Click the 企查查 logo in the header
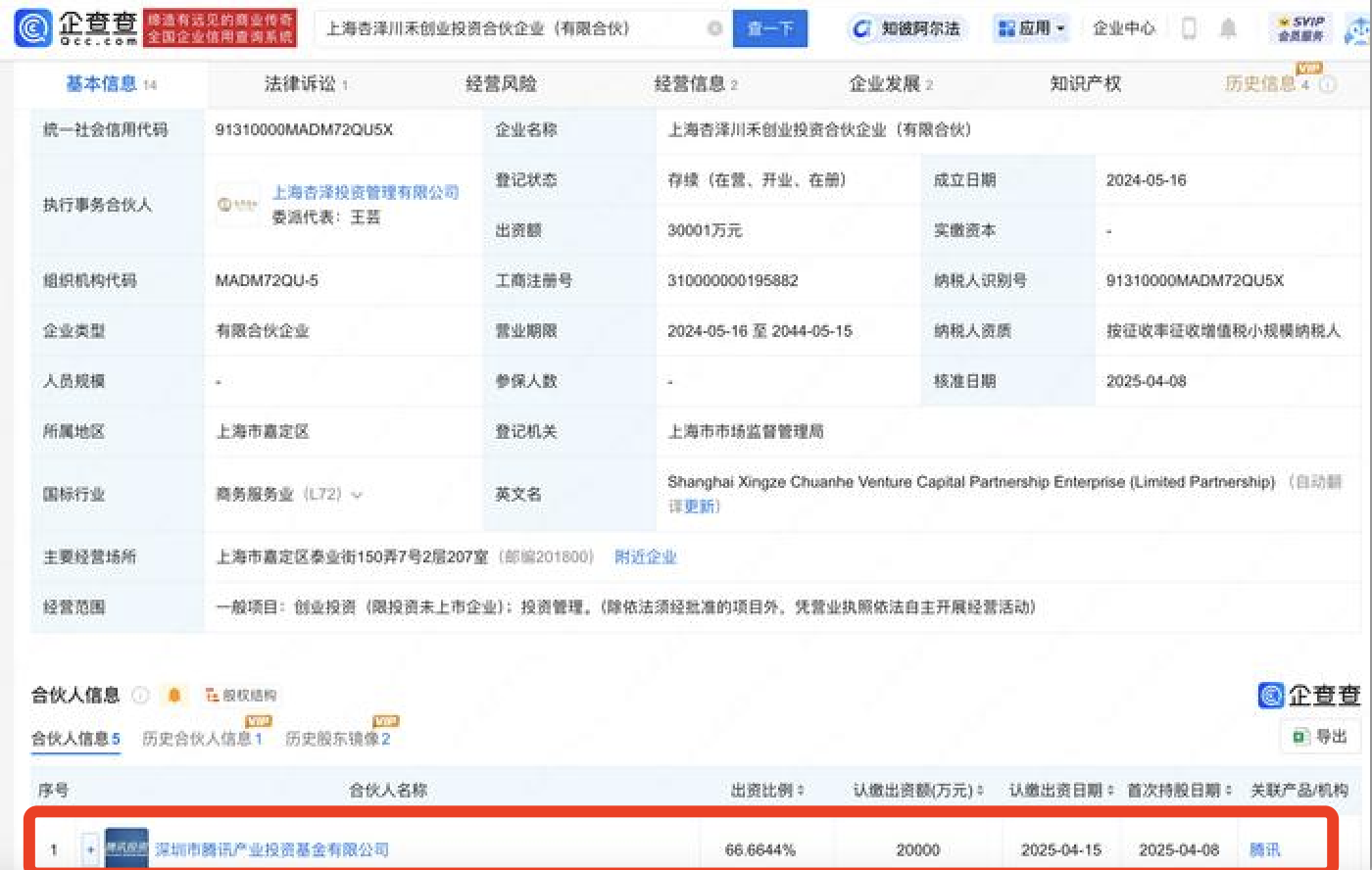Screen dimensions: 1372x870 (x=76, y=28)
